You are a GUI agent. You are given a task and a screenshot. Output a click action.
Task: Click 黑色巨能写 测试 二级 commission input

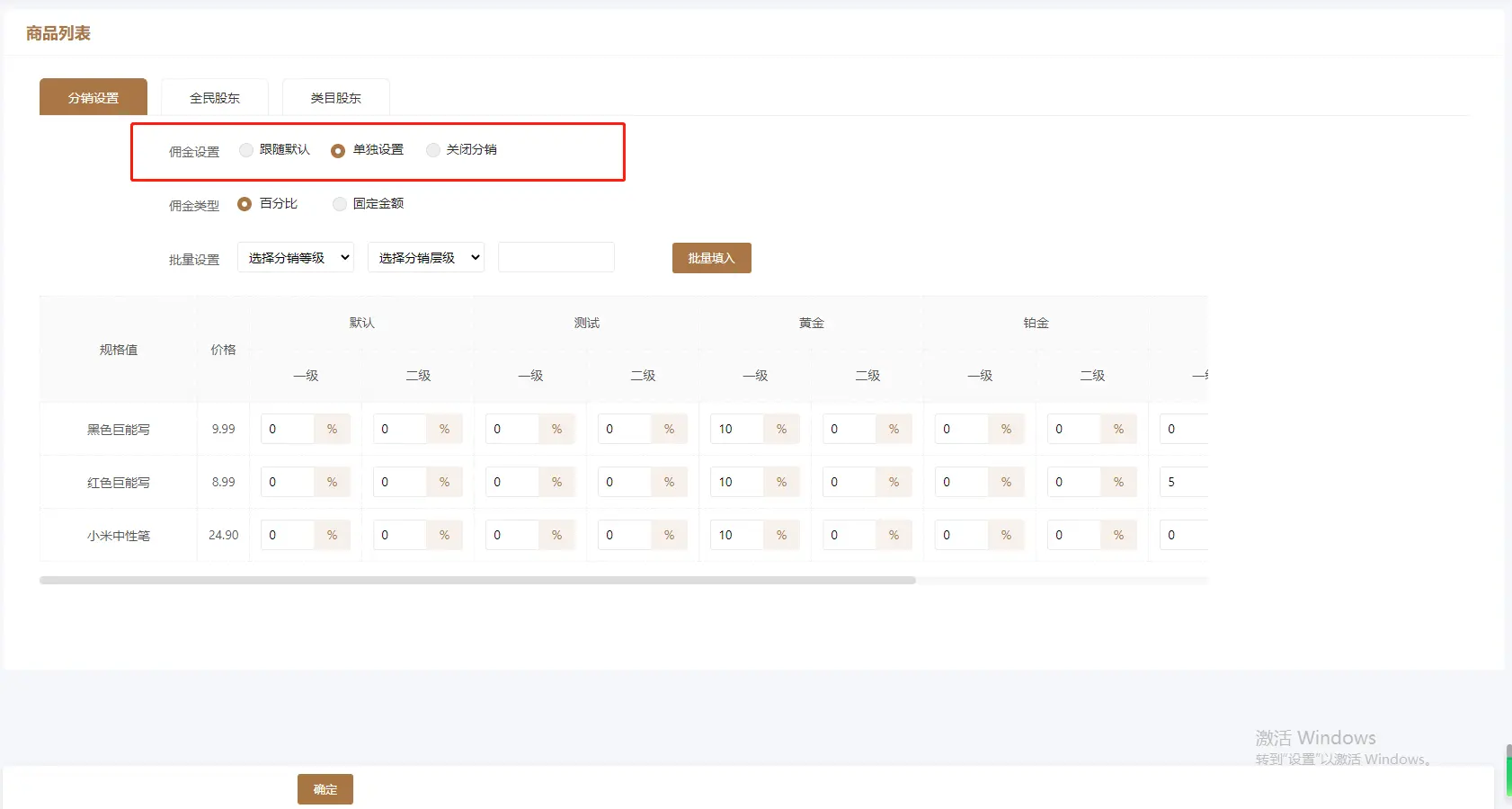point(624,430)
